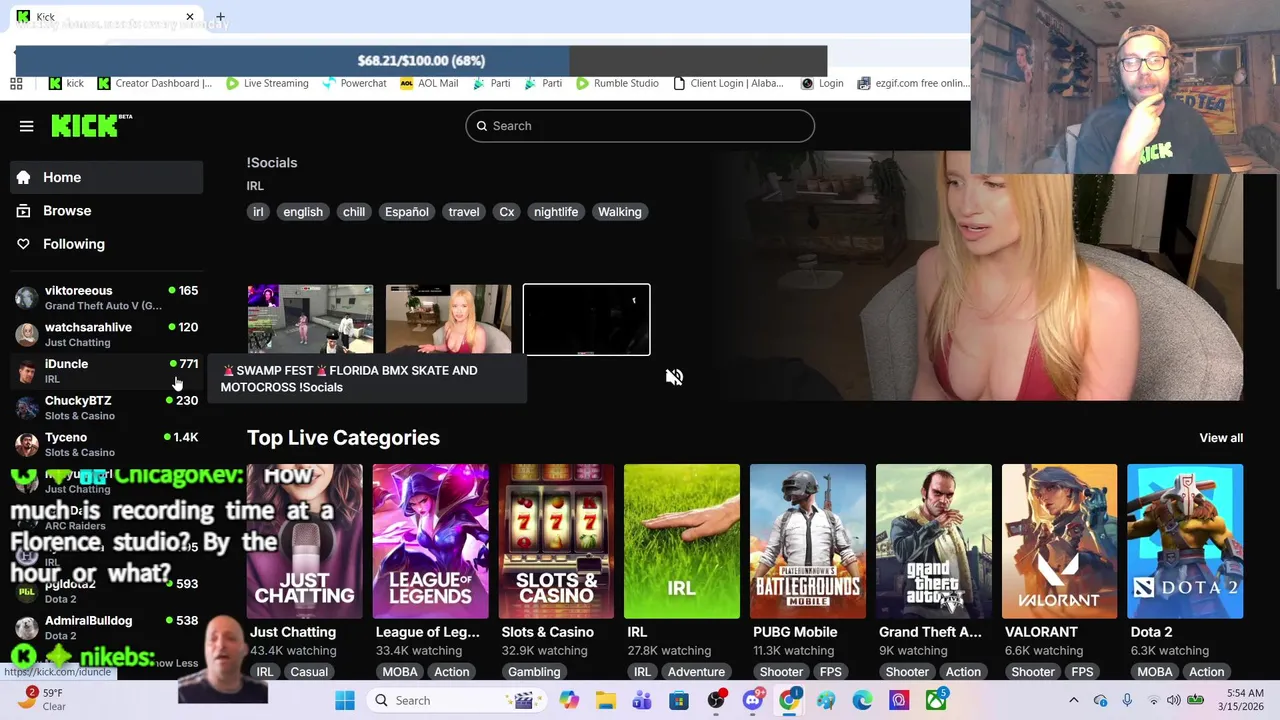Open the Grand Theft Auto category card
1280x720 pixels.
(934, 541)
